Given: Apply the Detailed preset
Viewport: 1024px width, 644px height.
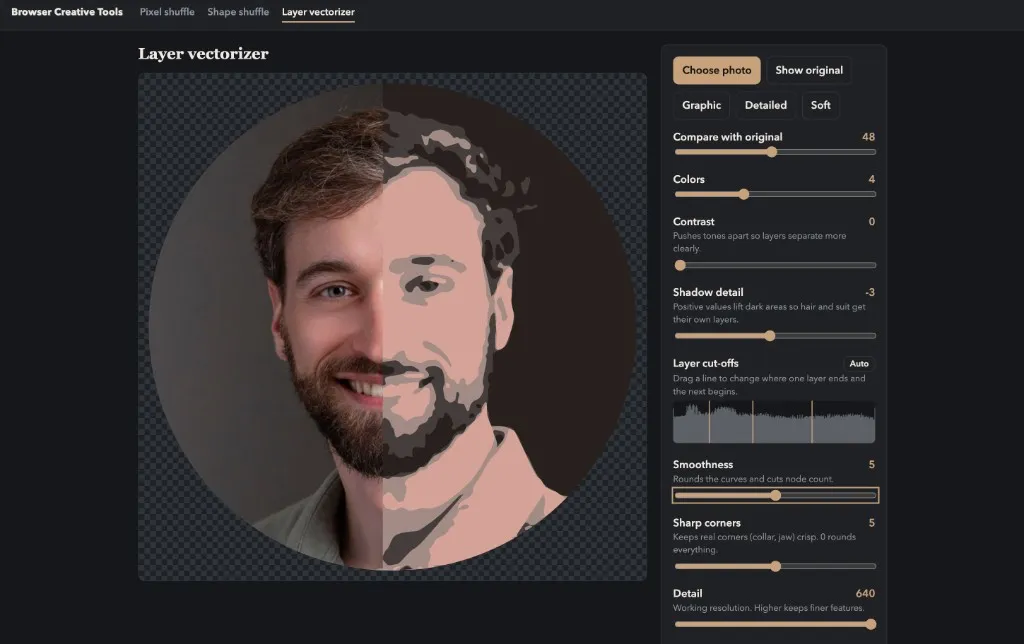Looking at the screenshot, I should coord(765,105).
